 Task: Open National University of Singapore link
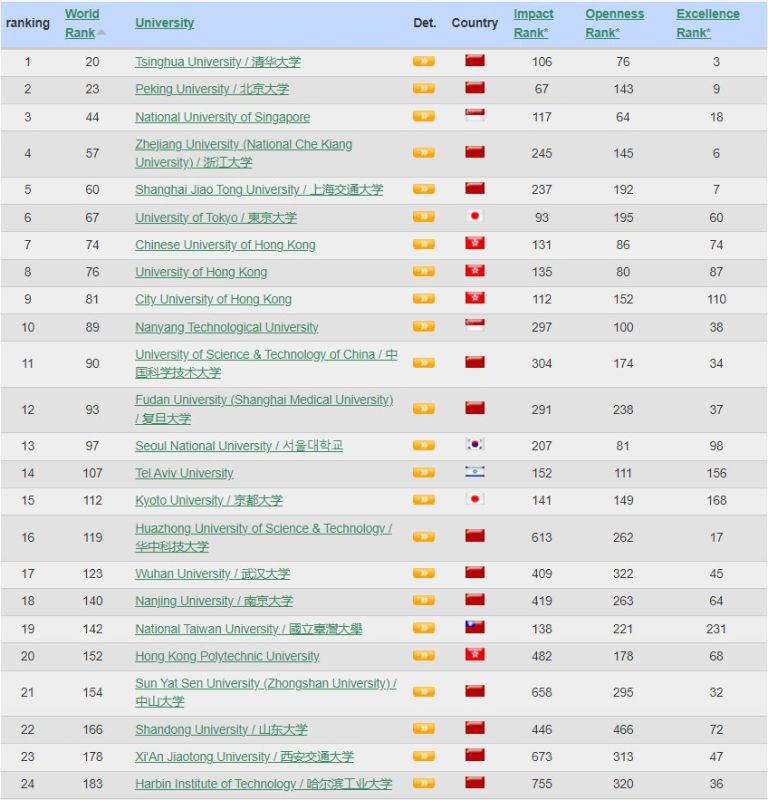[222, 117]
